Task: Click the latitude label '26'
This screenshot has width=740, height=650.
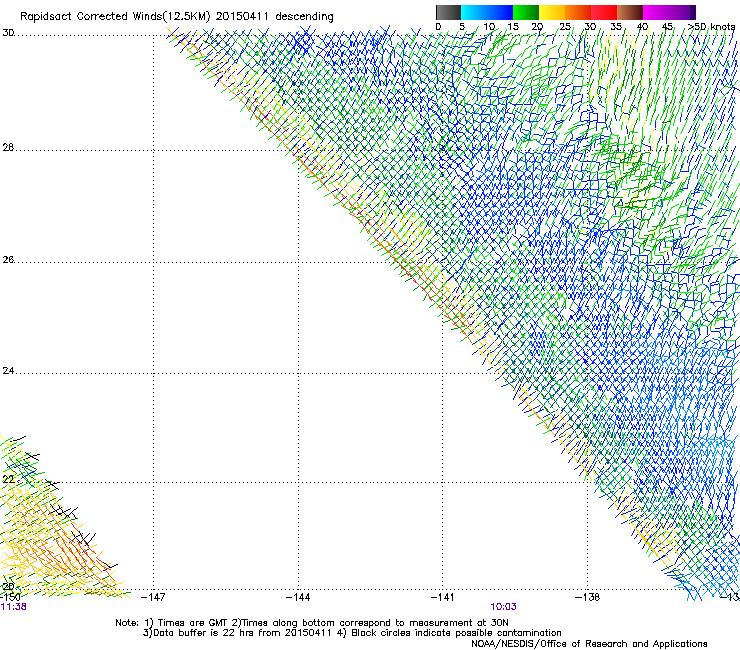Action: [8, 260]
